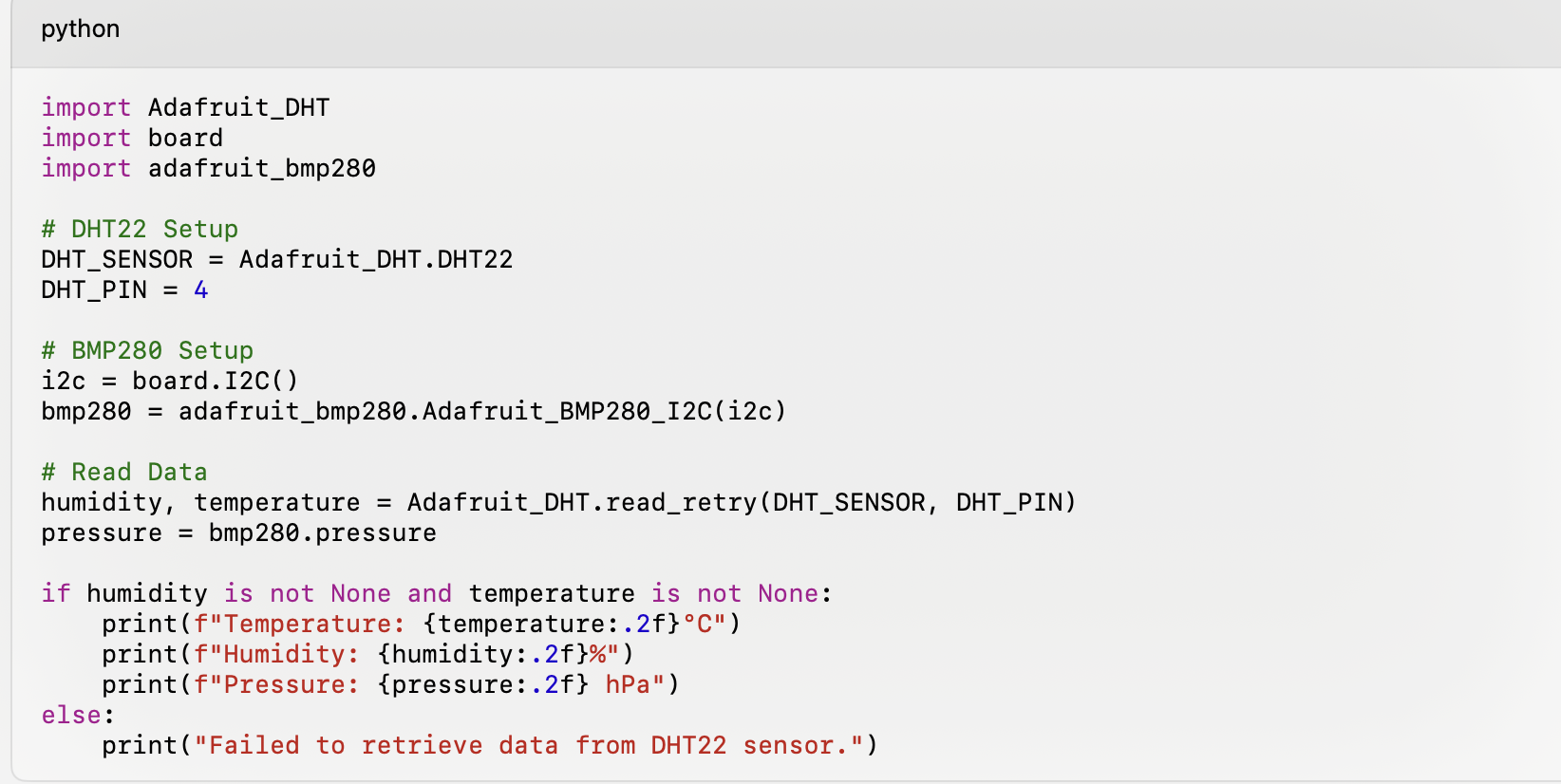
Task: Click the read_retry function call
Action: (681, 502)
